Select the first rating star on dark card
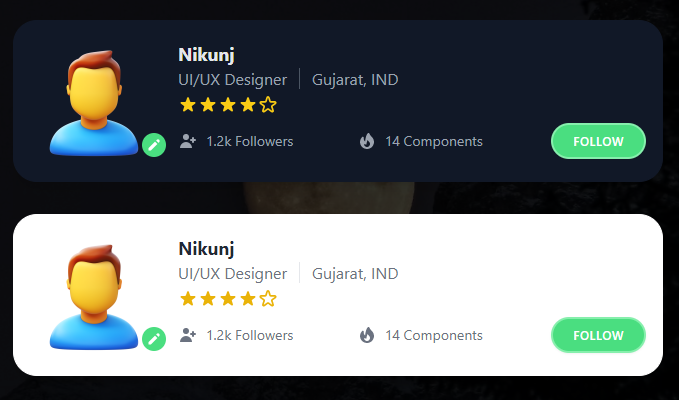 [x=188, y=105]
